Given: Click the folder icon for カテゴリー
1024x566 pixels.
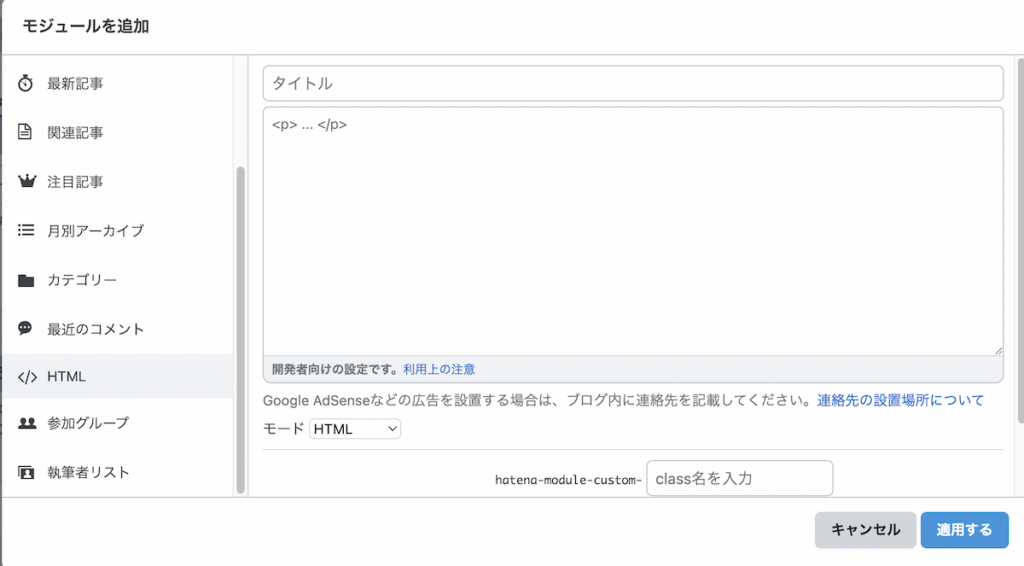Looking at the screenshot, I should coord(26,280).
